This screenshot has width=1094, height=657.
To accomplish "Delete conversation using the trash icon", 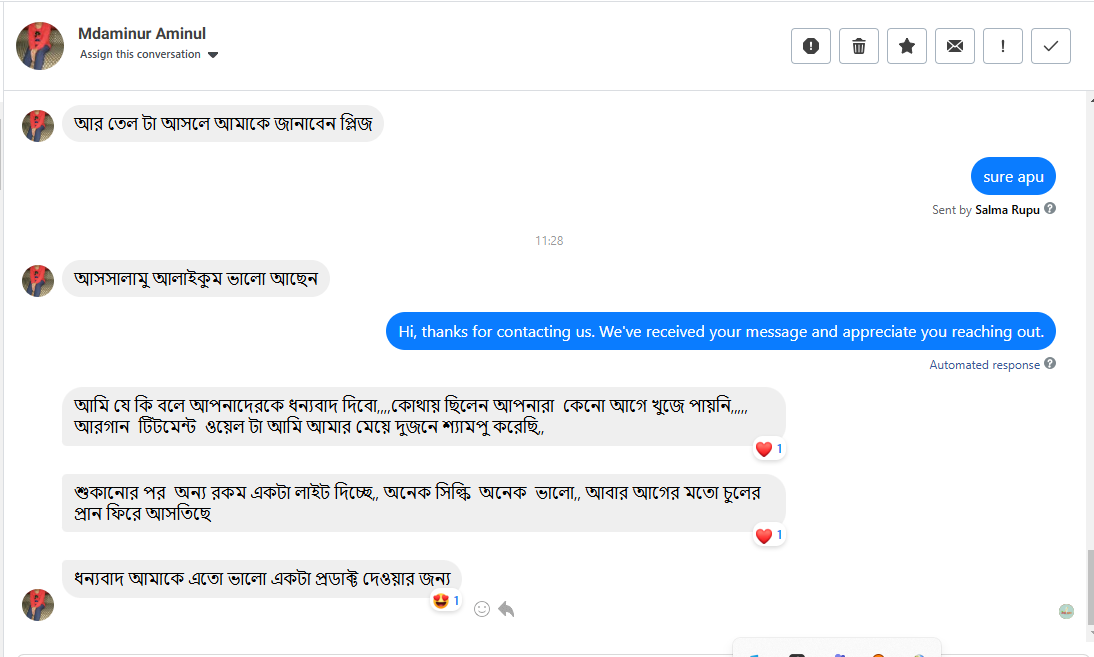I will 859,46.
